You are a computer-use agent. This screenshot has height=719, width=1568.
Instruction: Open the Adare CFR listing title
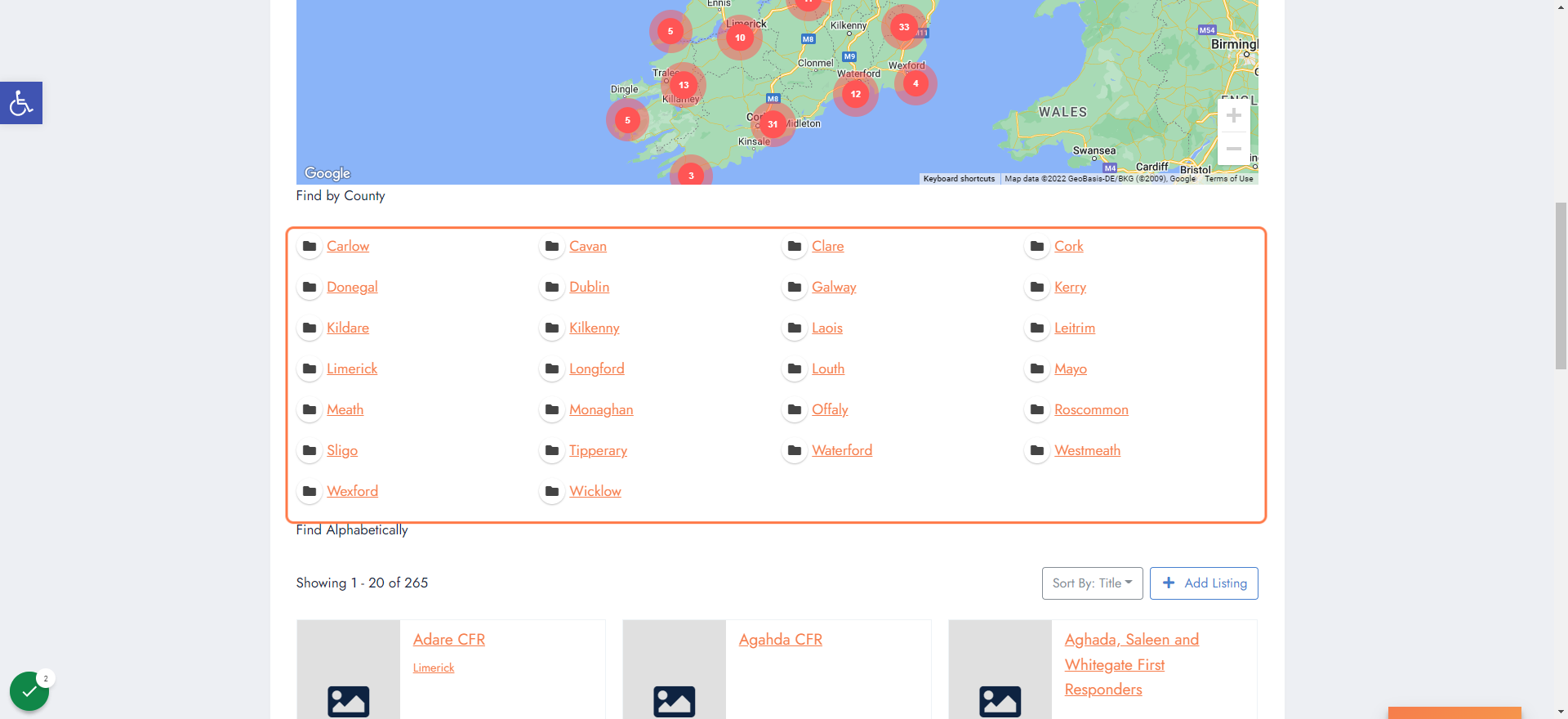pos(449,640)
